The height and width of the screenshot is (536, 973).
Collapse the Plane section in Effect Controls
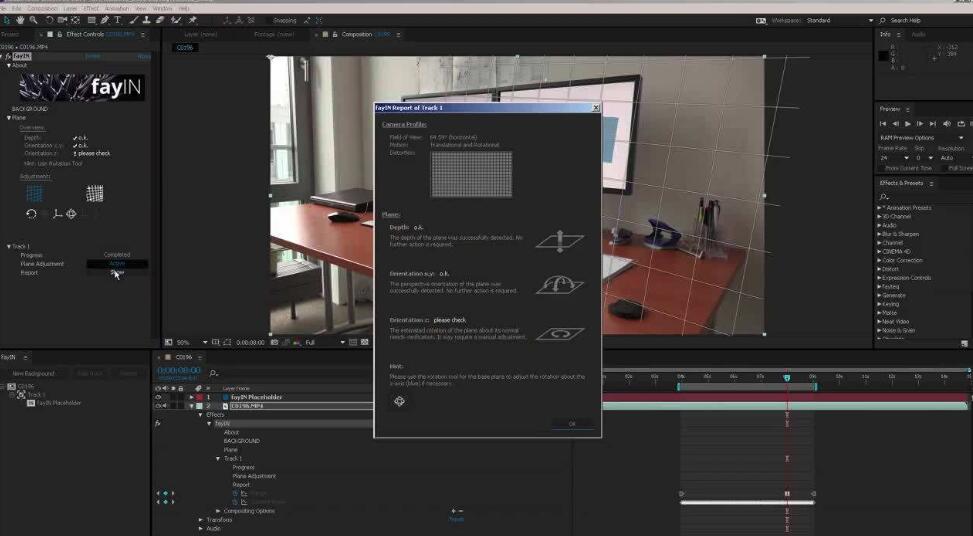coord(9,117)
